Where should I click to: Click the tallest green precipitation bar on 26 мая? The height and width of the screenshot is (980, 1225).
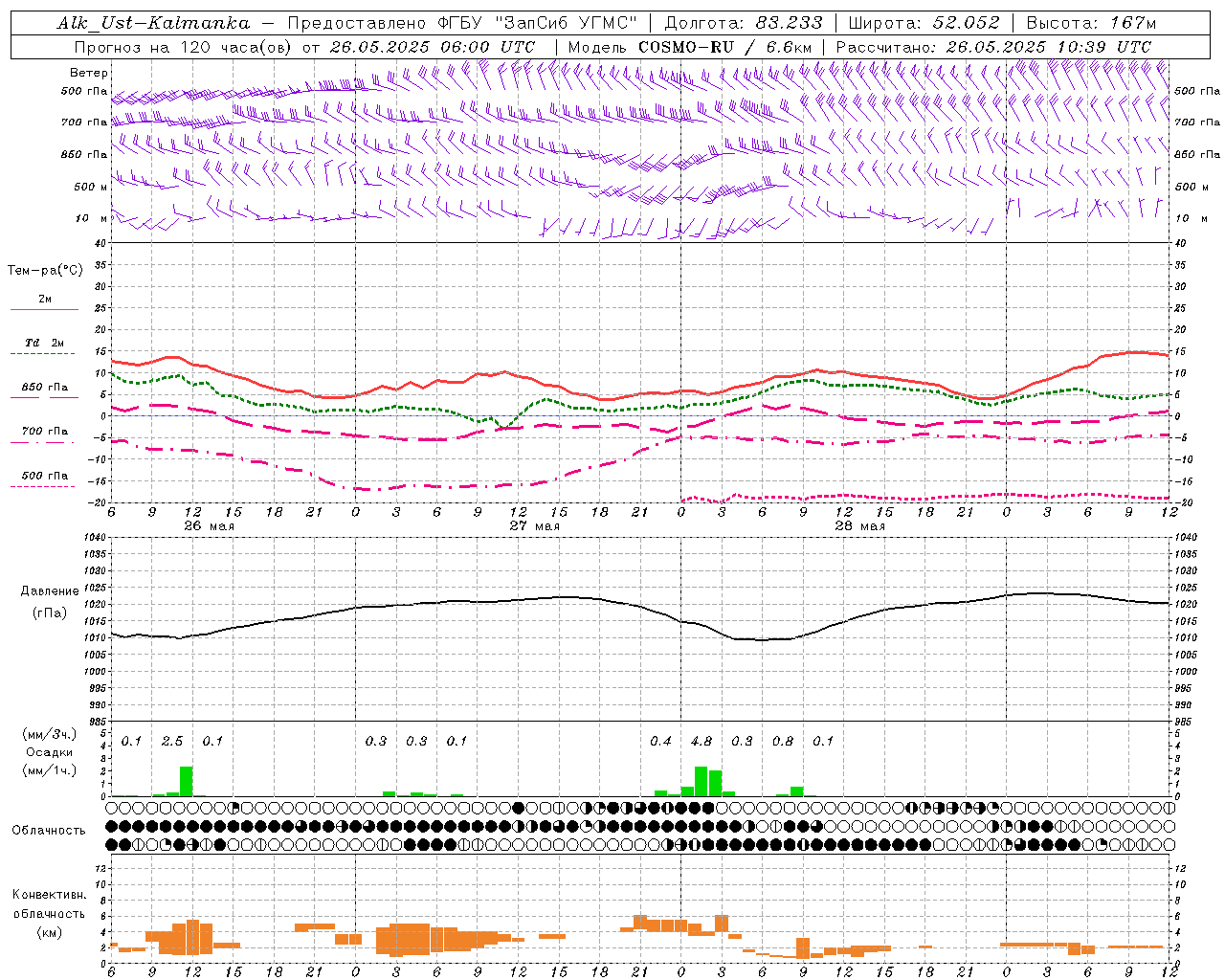click(x=186, y=781)
